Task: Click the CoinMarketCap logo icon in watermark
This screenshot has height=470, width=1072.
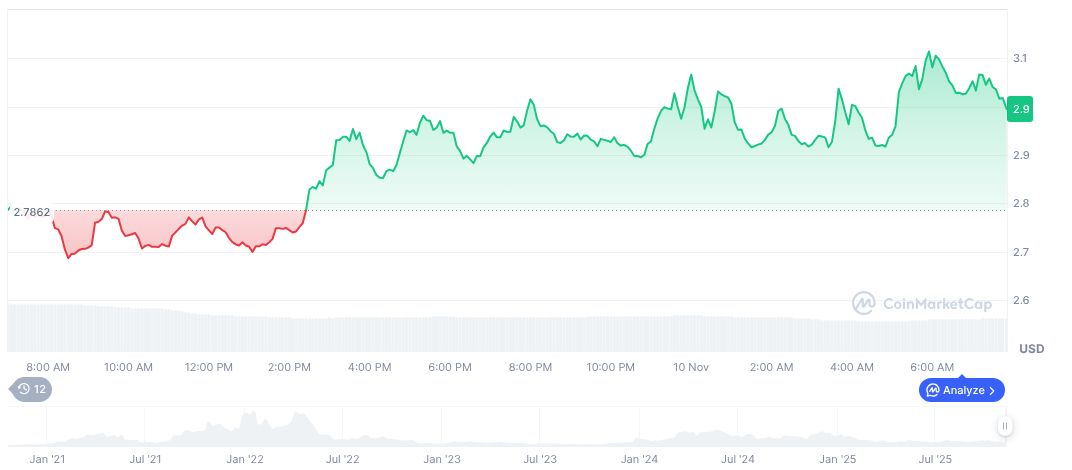Action: click(x=864, y=302)
